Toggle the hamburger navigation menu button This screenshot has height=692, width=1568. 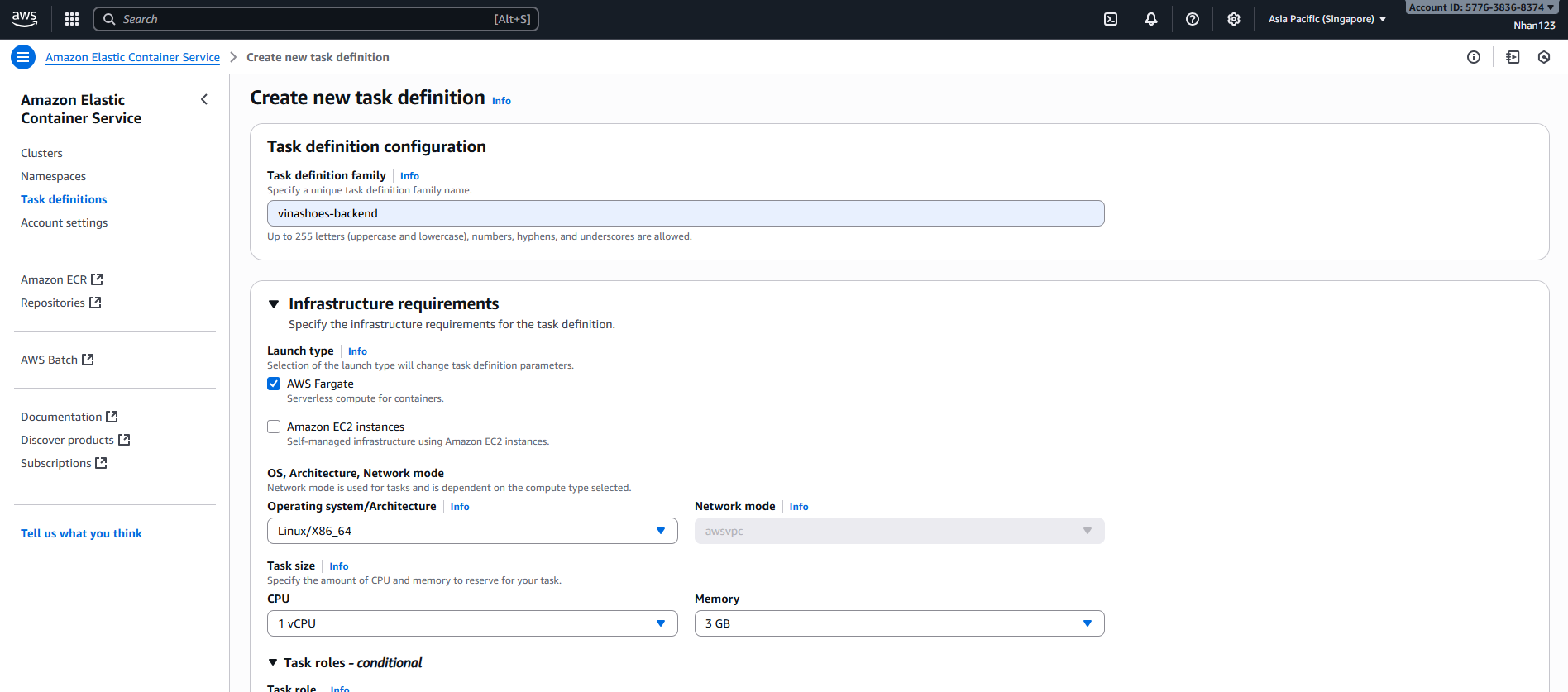pos(23,57)
